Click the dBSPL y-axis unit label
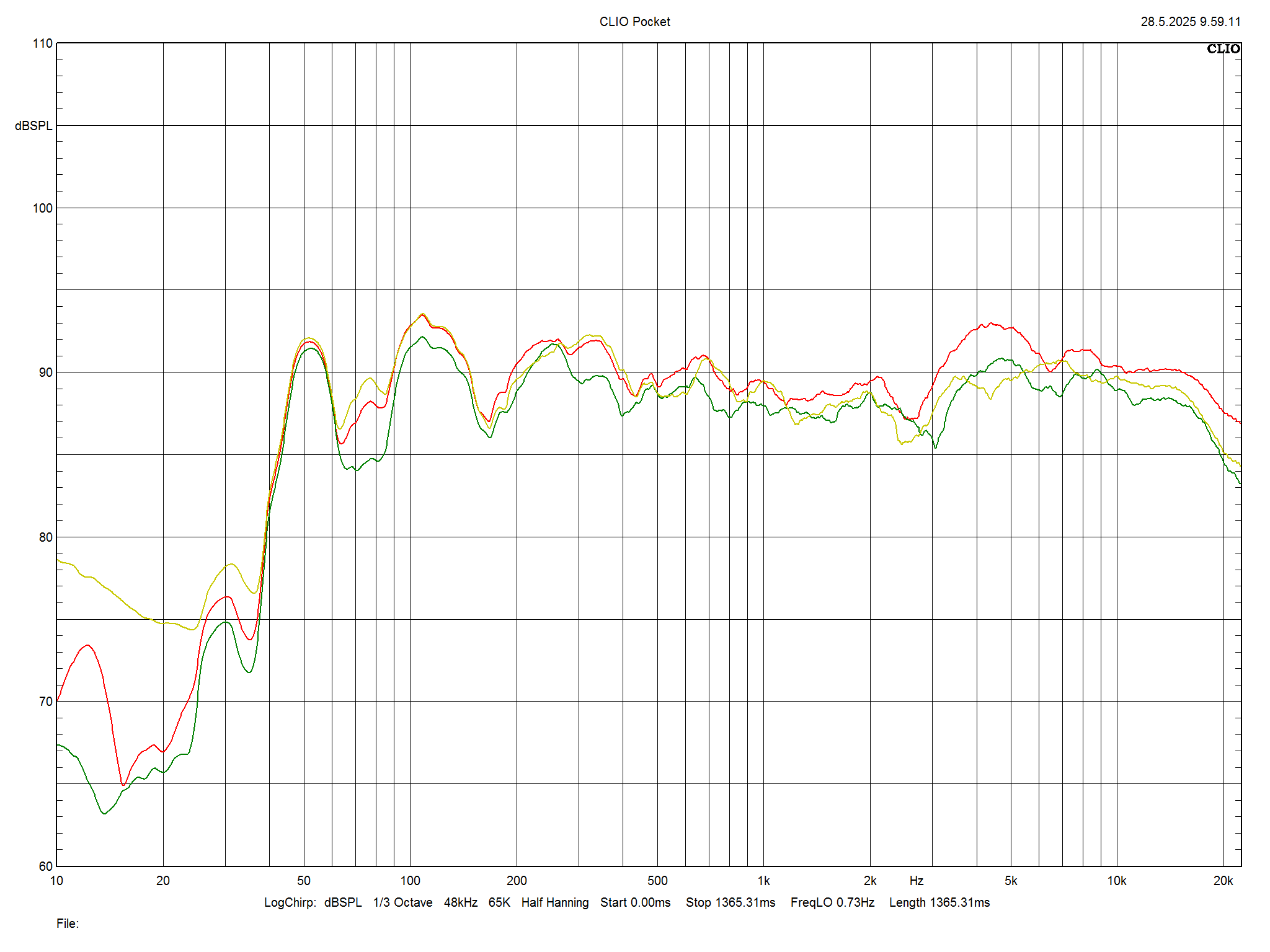Screen dimensions: 1270x952 pos(33,126)
